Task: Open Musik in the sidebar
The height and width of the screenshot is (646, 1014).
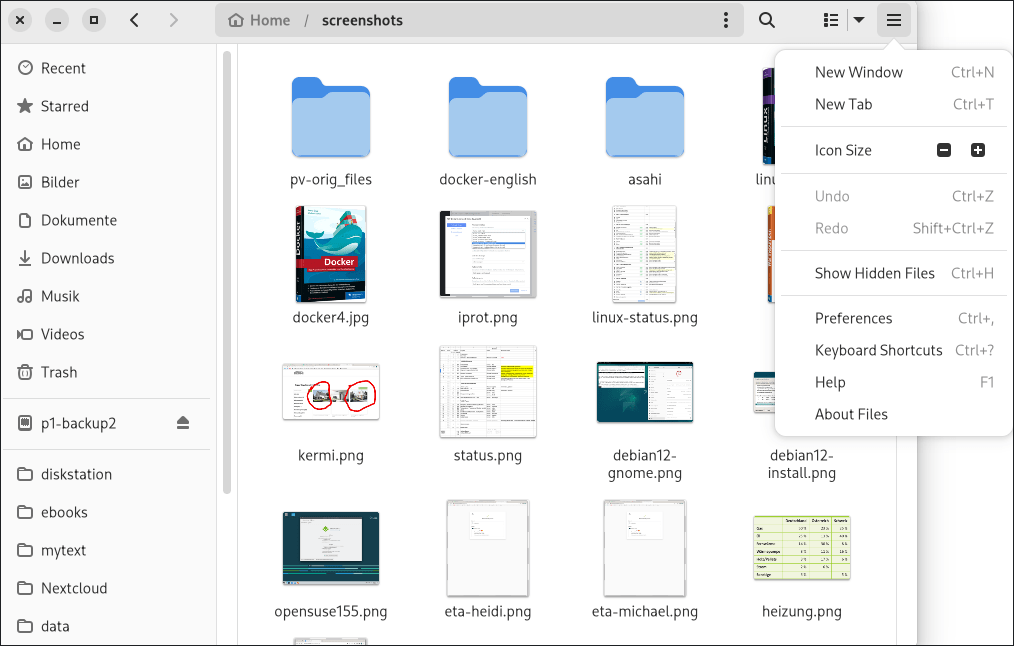Action: pos(109,296)
